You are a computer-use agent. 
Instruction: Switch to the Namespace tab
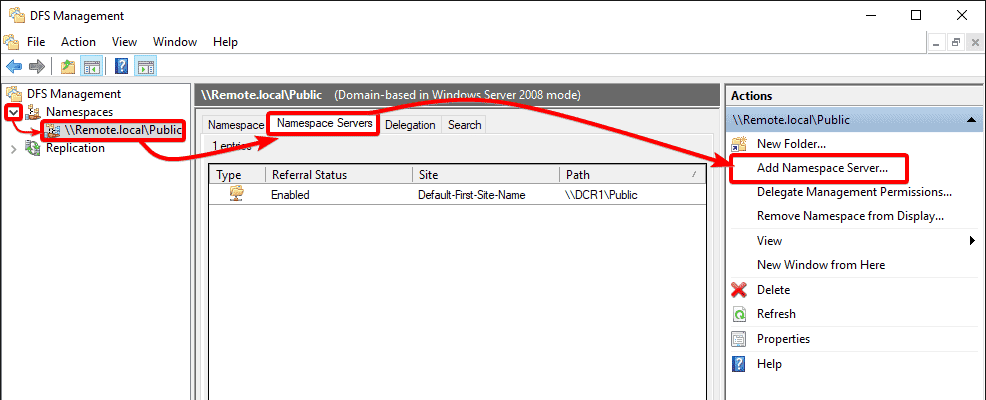click(x=236, y=125)
